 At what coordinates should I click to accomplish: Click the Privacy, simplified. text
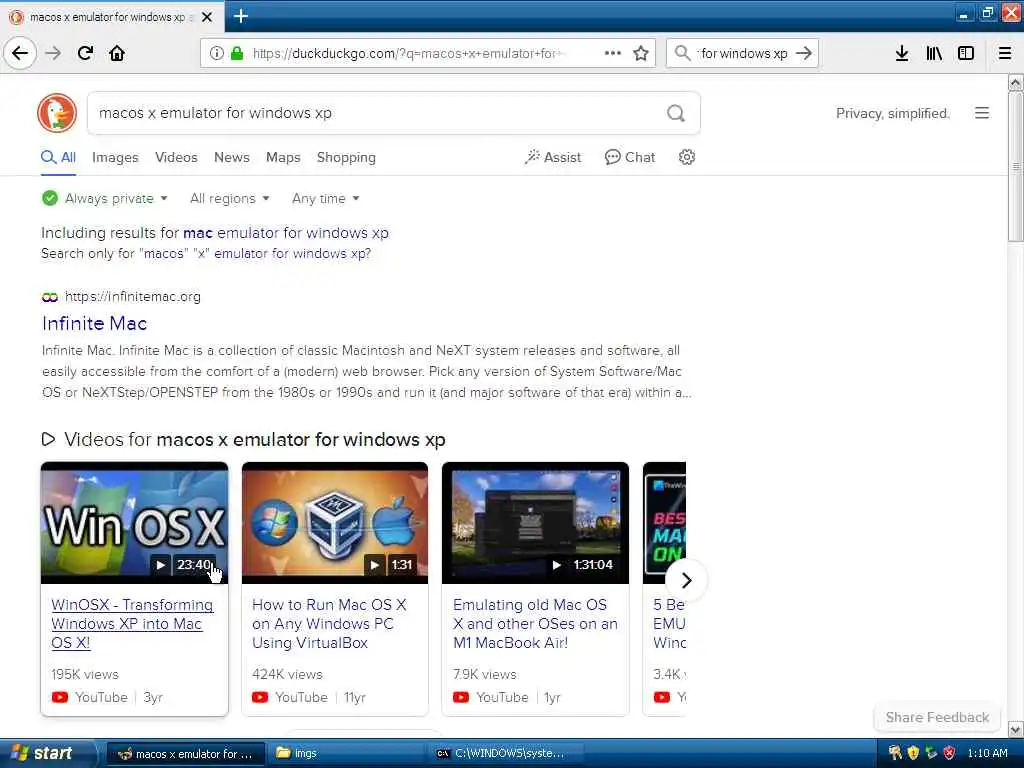pos(893,113)
